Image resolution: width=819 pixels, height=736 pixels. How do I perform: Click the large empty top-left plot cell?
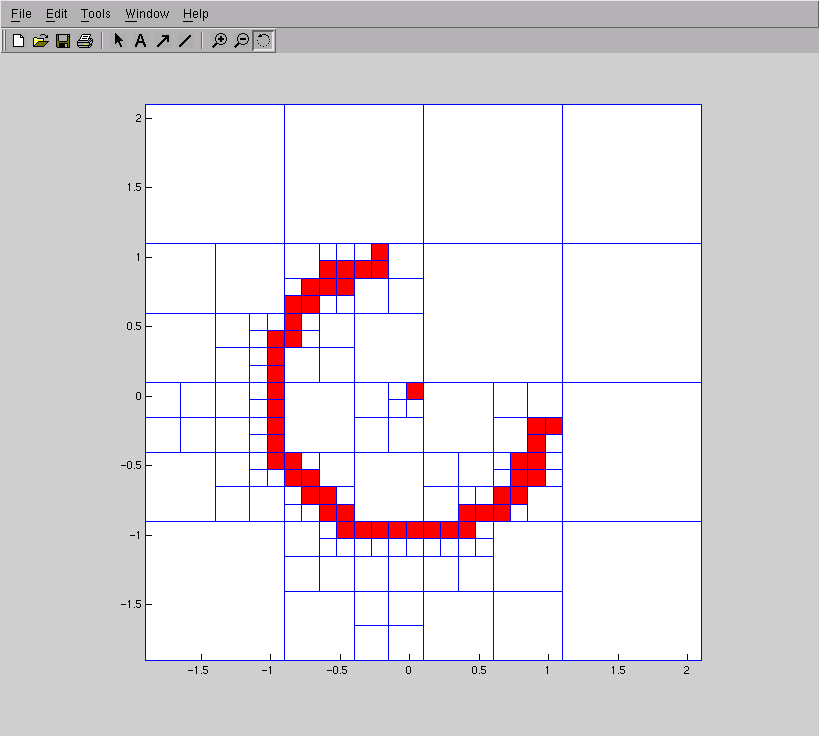click(x=214, y=173)
